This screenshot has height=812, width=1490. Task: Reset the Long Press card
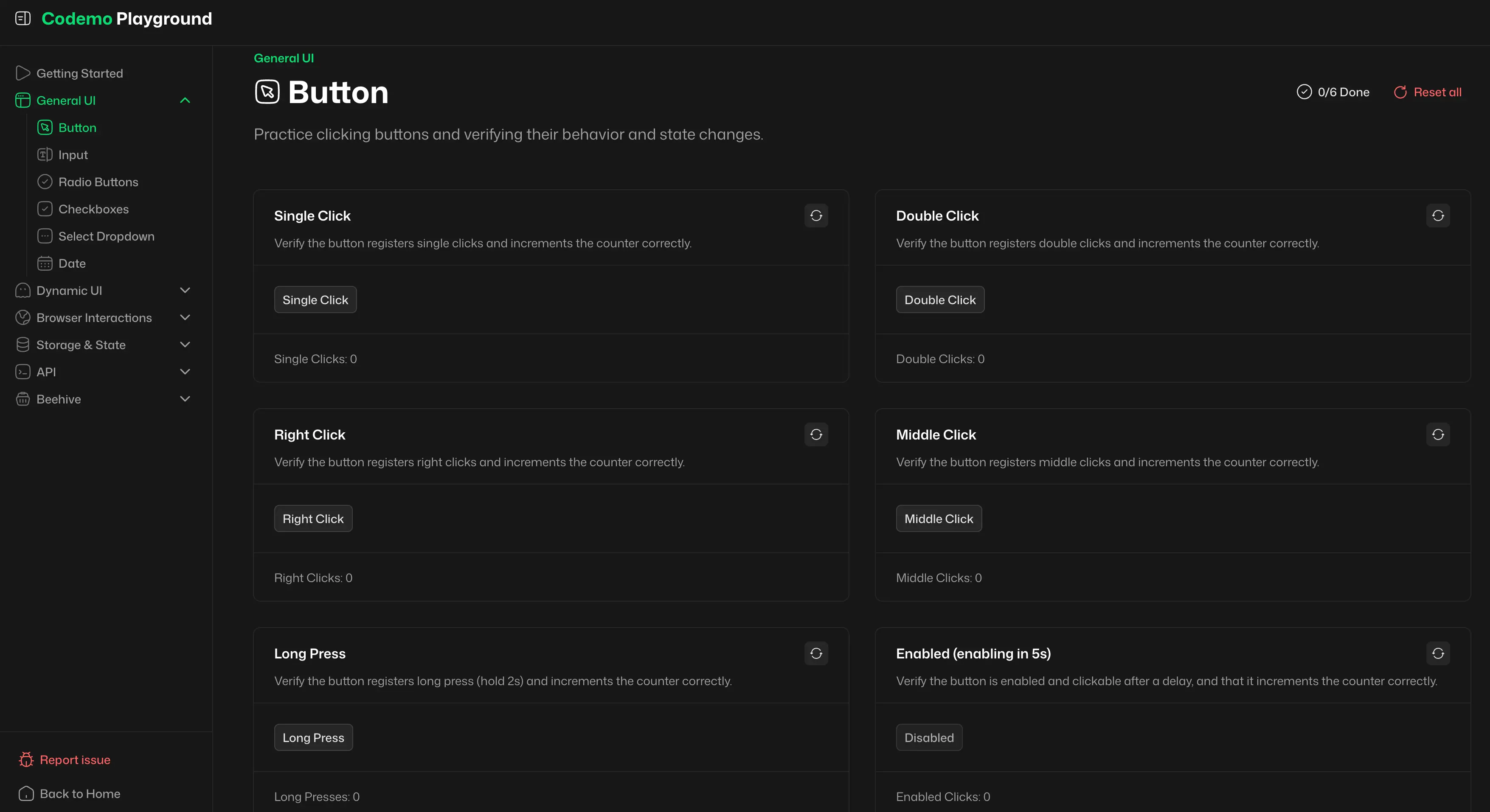(x=816, y=654)
